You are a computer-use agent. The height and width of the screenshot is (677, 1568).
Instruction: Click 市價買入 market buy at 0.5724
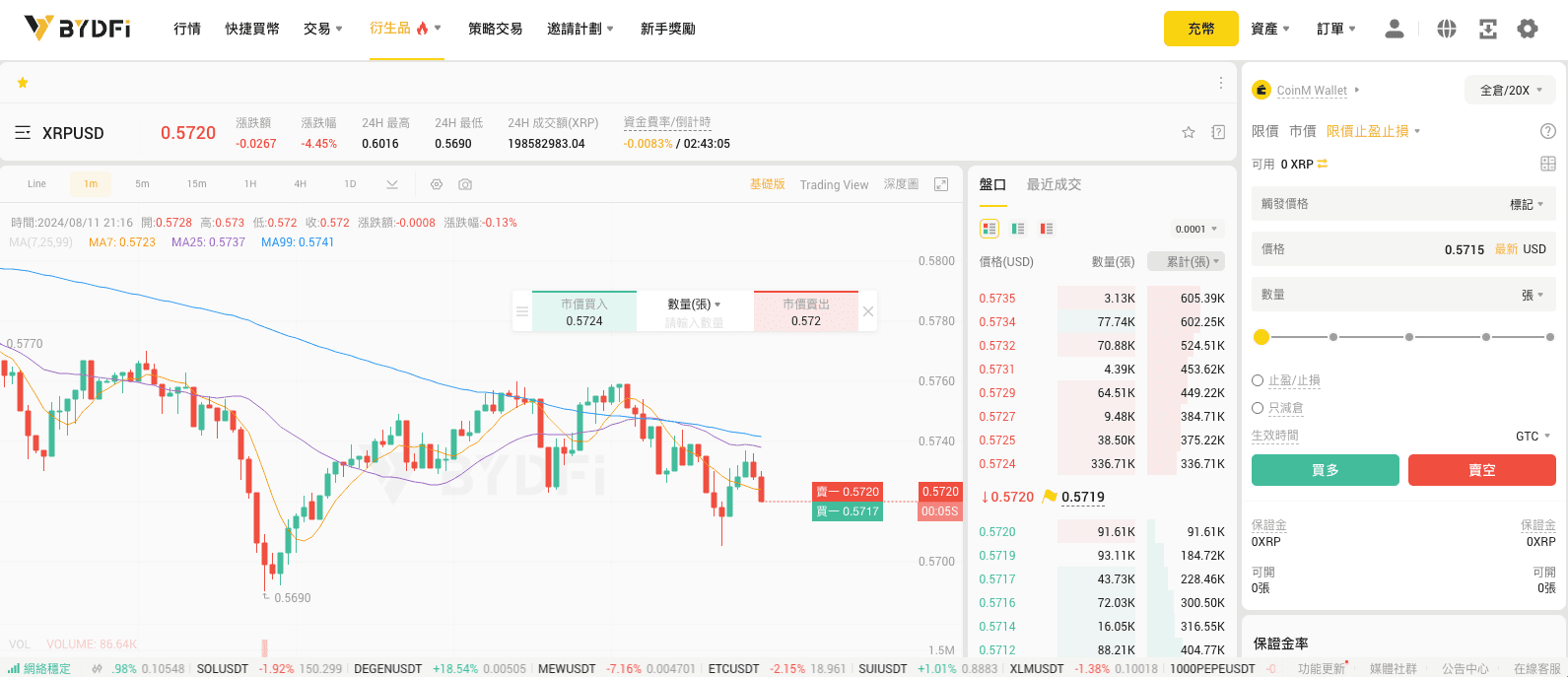pyautogui.click(x=584, y=311)
